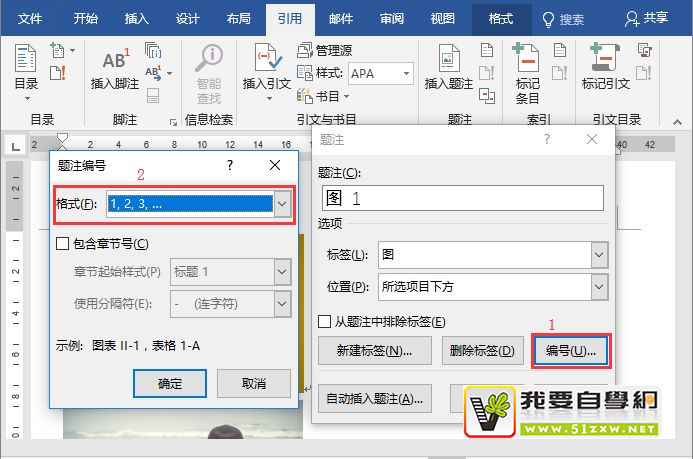Switch to the 邮件 tab
Screen dimensions: 693x459
(x=341, y=19)
